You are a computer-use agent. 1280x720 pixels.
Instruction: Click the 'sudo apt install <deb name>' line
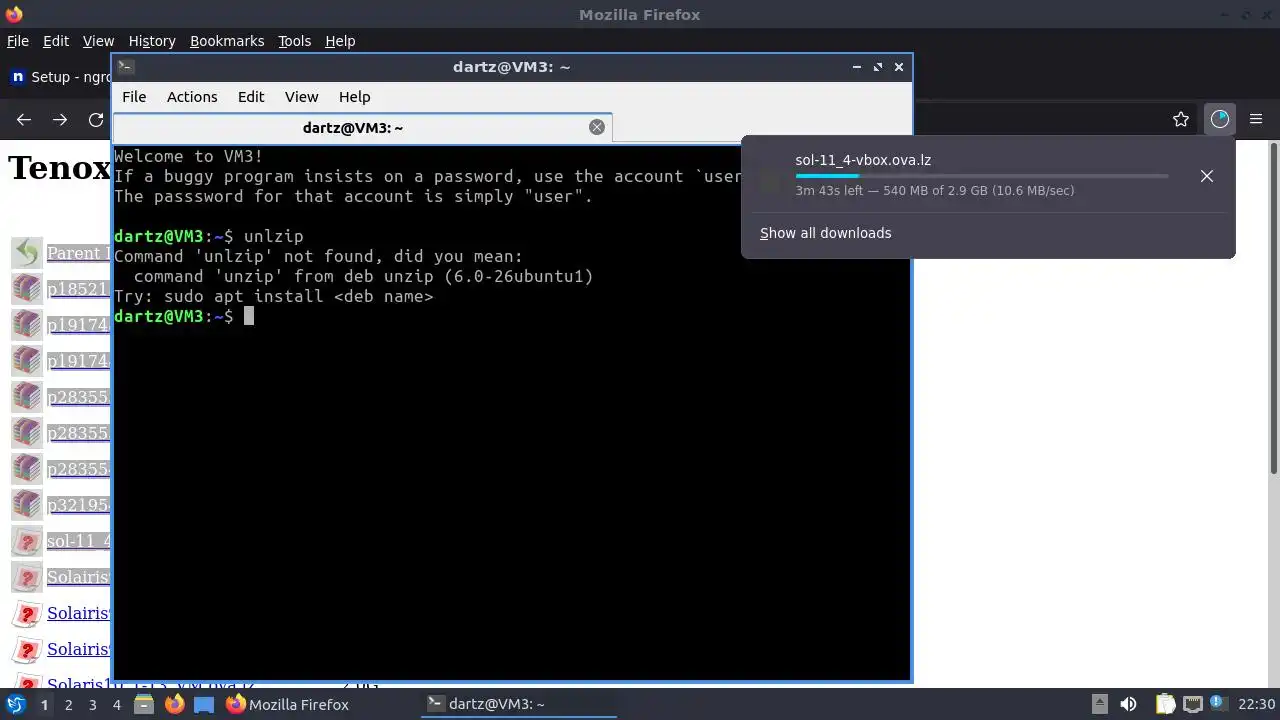click(x=273, y=296)
